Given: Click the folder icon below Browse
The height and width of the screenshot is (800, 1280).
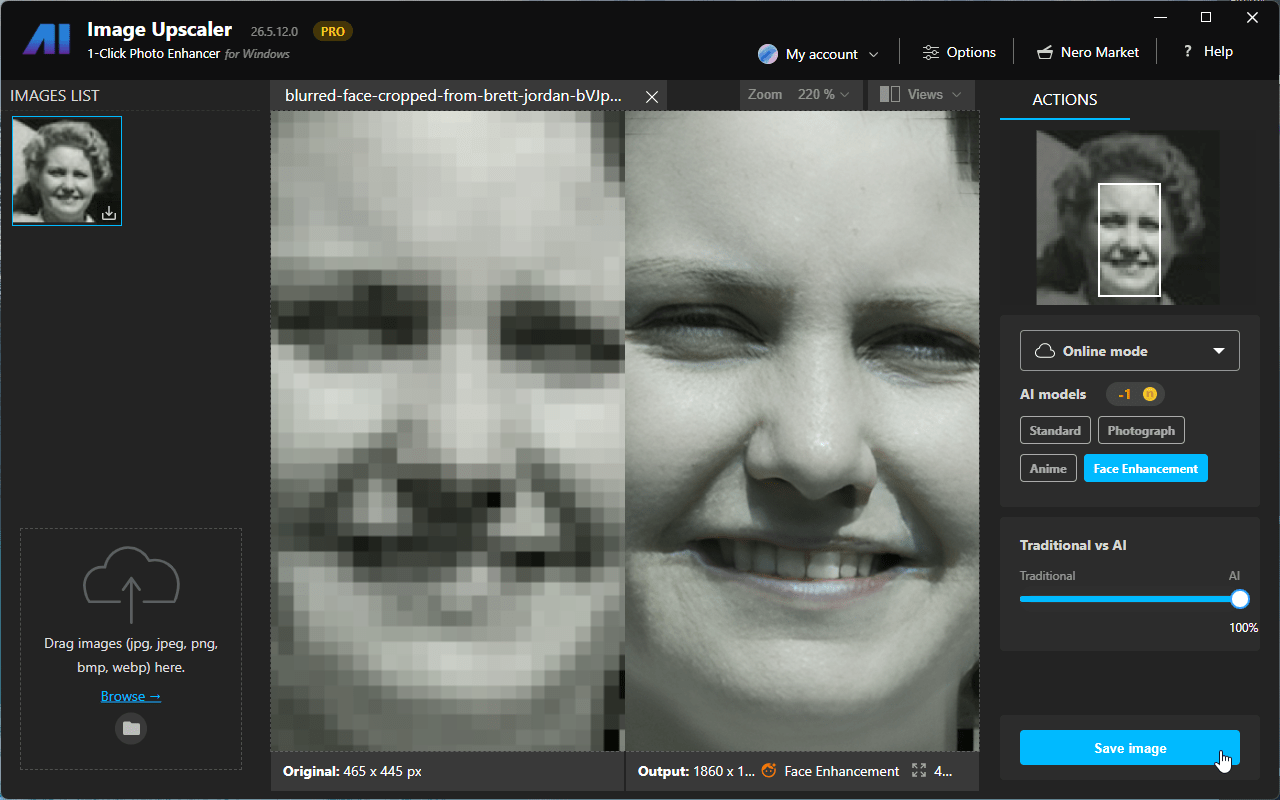Looking at the screenshot, I should coord(131,728).
